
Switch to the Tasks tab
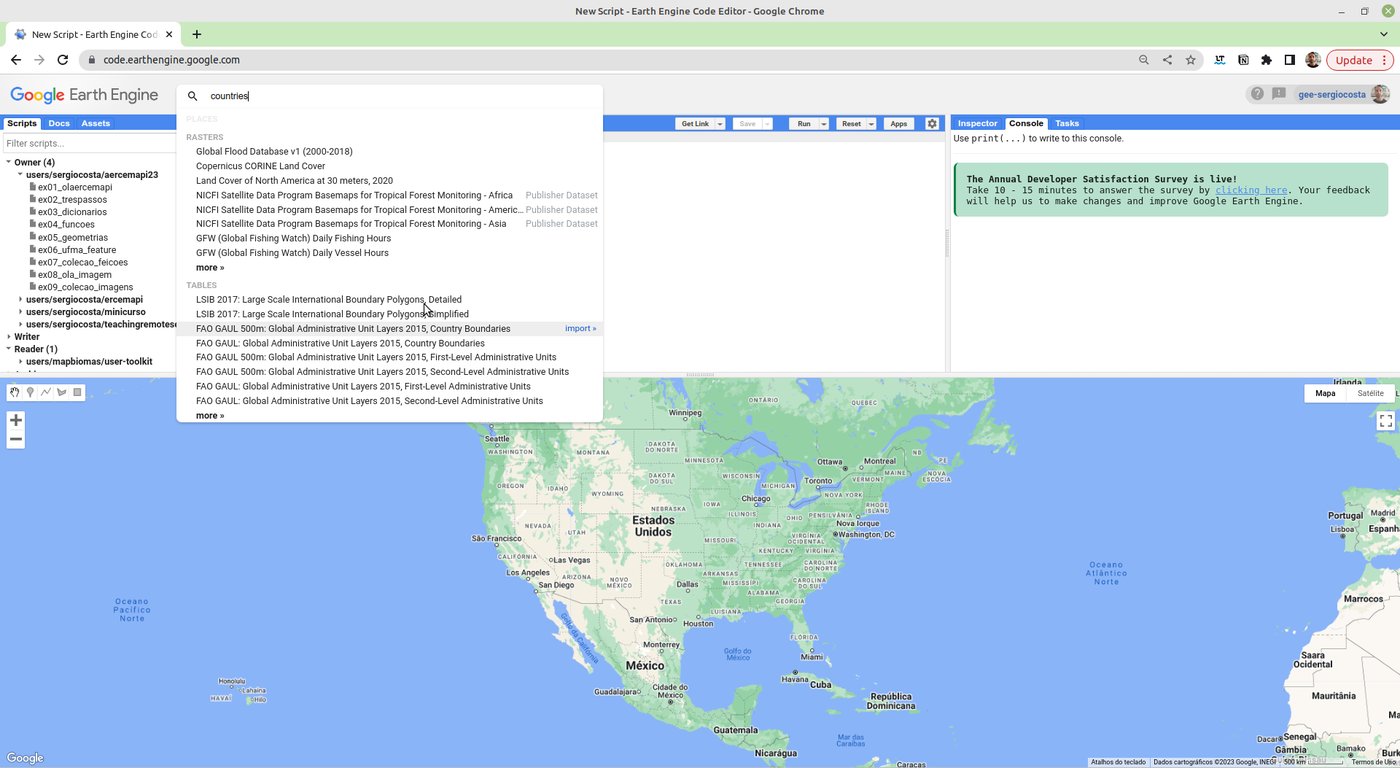1067,124
